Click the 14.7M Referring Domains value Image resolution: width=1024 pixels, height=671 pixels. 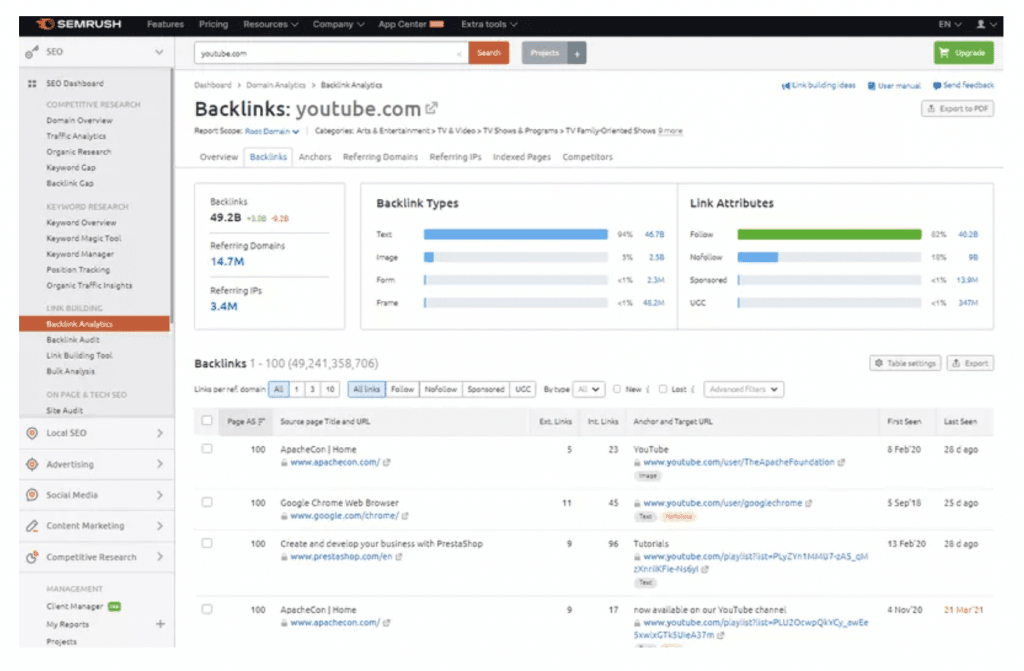[227, 261]
